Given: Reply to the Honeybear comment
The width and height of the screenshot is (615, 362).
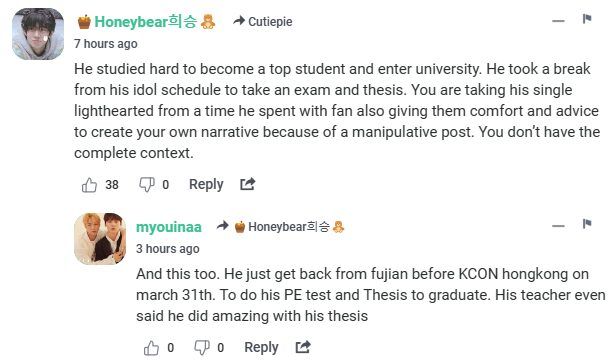Looking at the screenshot, I should pos(206,184).
